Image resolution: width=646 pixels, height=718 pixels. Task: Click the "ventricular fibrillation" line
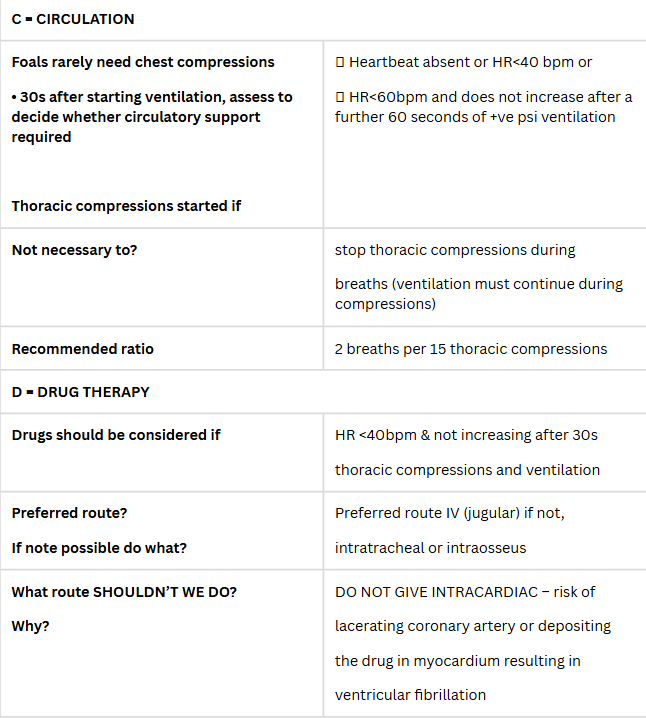tap(410, 694)
